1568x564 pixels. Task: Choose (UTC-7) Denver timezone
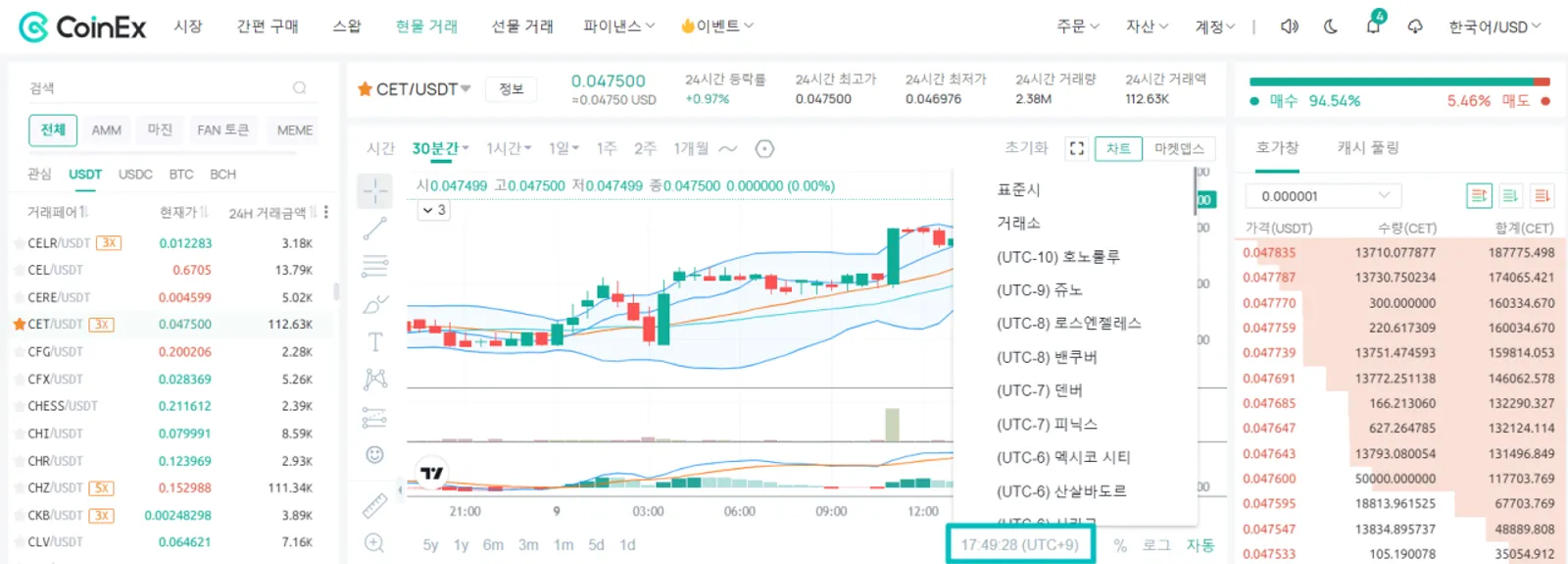[1040, 390]
